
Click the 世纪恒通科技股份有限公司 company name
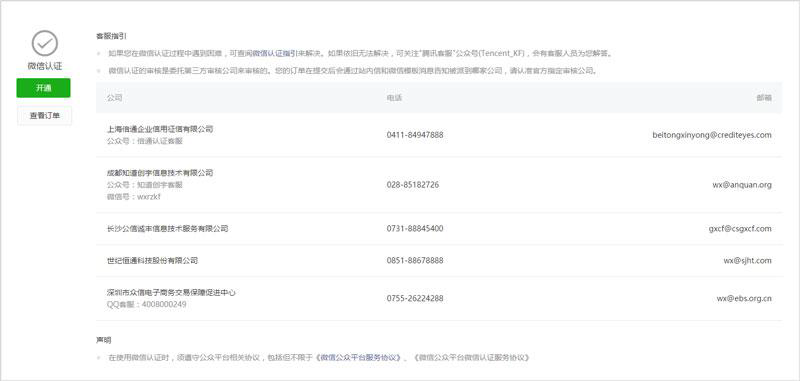[152, 261]
